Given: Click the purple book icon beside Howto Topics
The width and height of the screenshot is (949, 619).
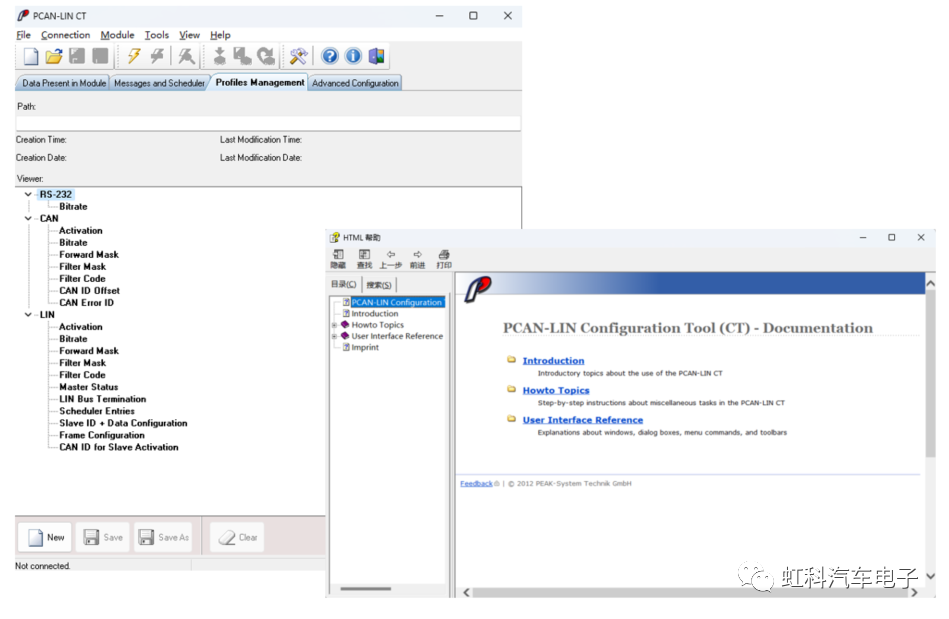Looking at the screenshot, I should coord(345,324).
